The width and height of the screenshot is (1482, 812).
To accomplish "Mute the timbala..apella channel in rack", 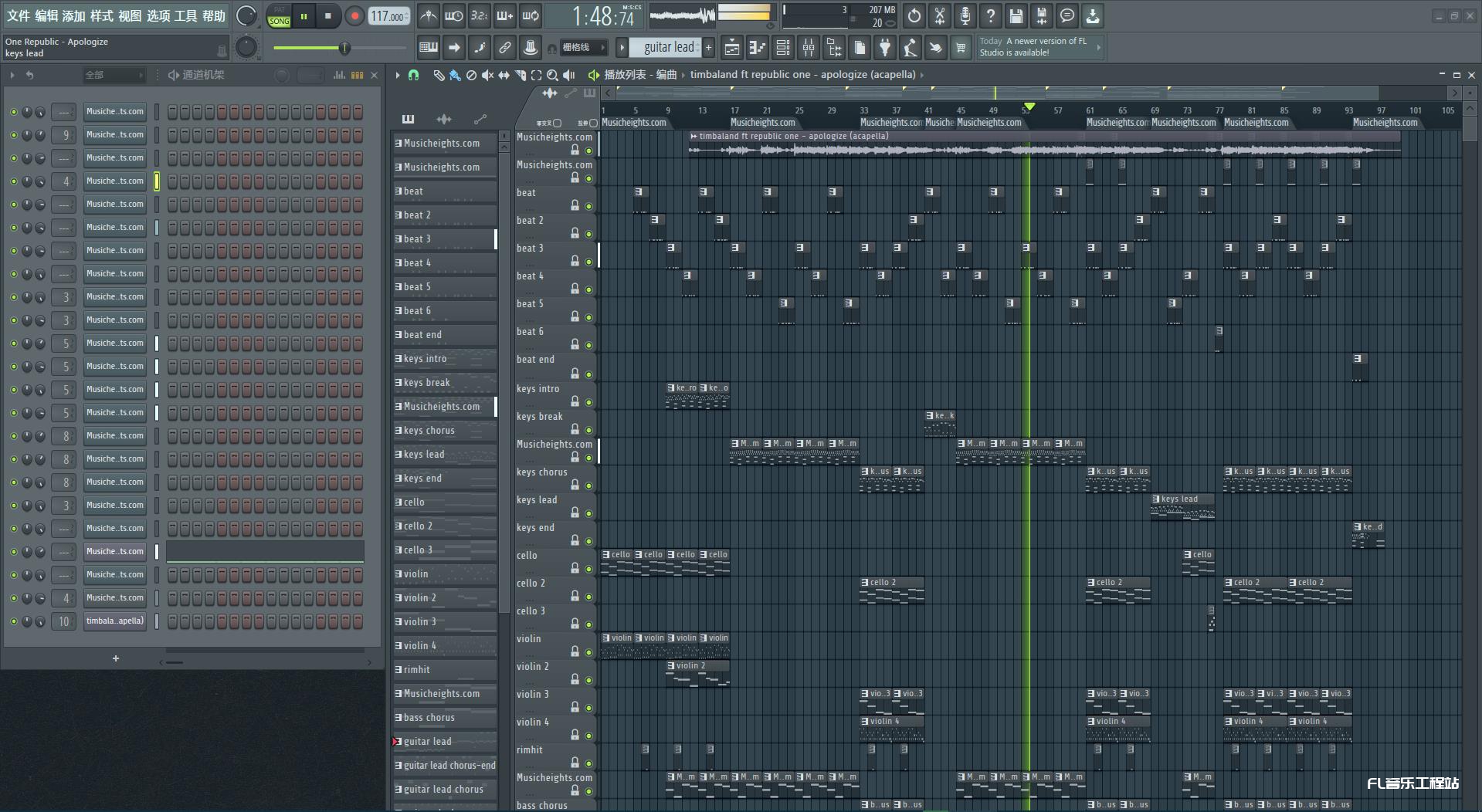I will point(13,621).
